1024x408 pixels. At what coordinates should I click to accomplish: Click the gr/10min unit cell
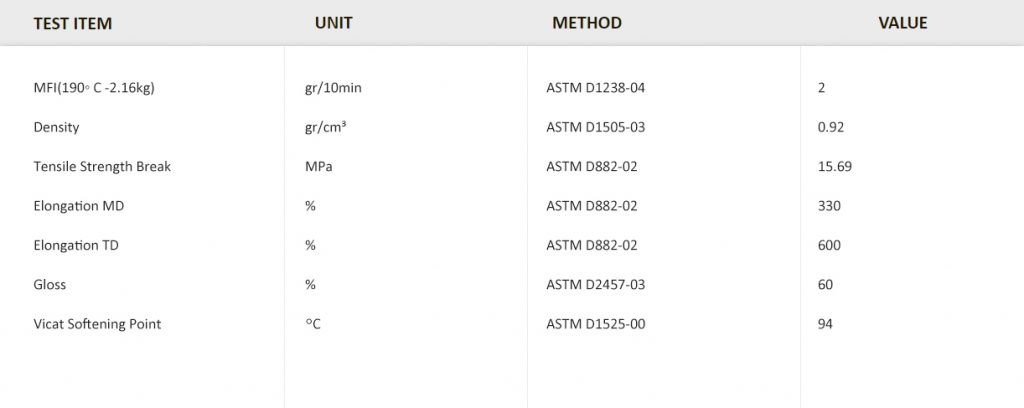tap(333, 88)
